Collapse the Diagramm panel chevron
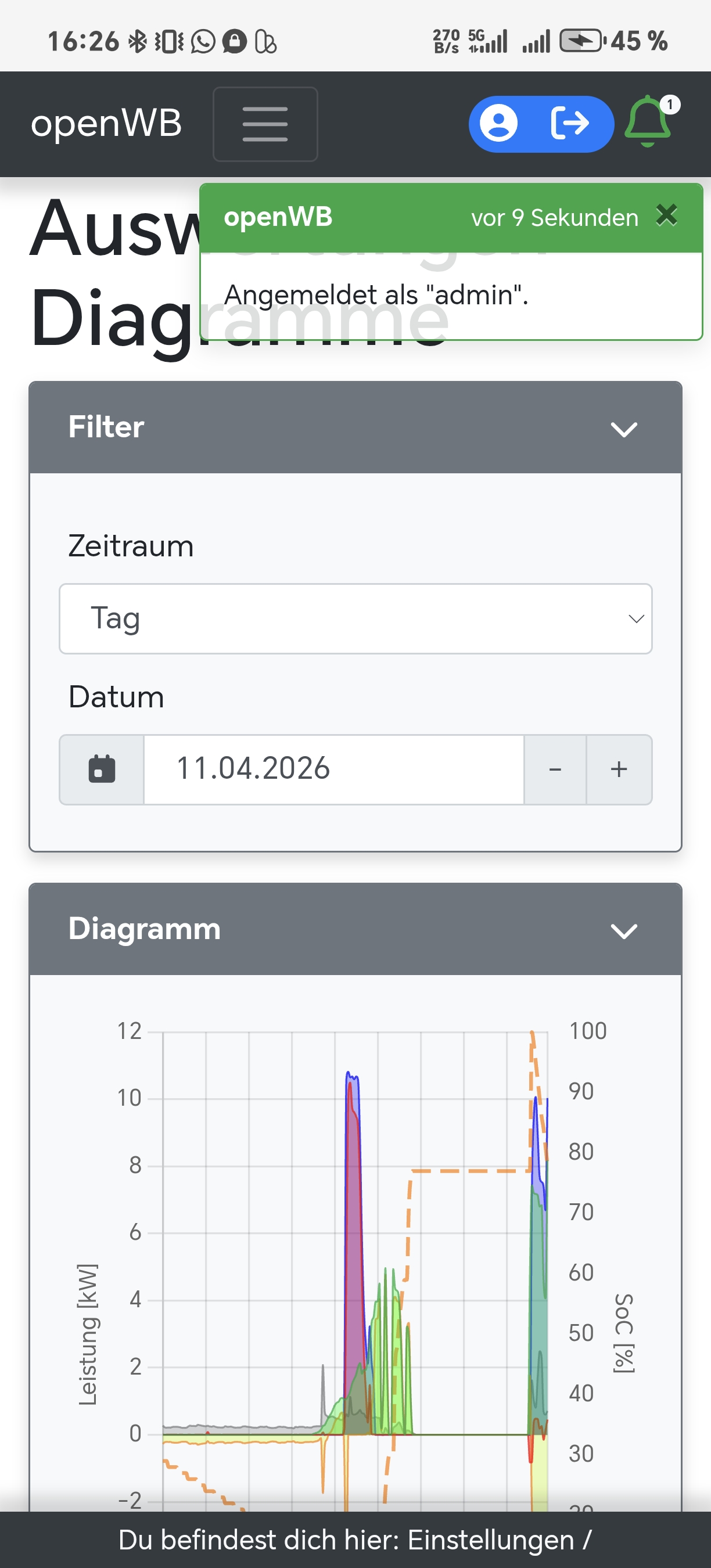Viewport: 711px width, 1568px height. (624, 931)
